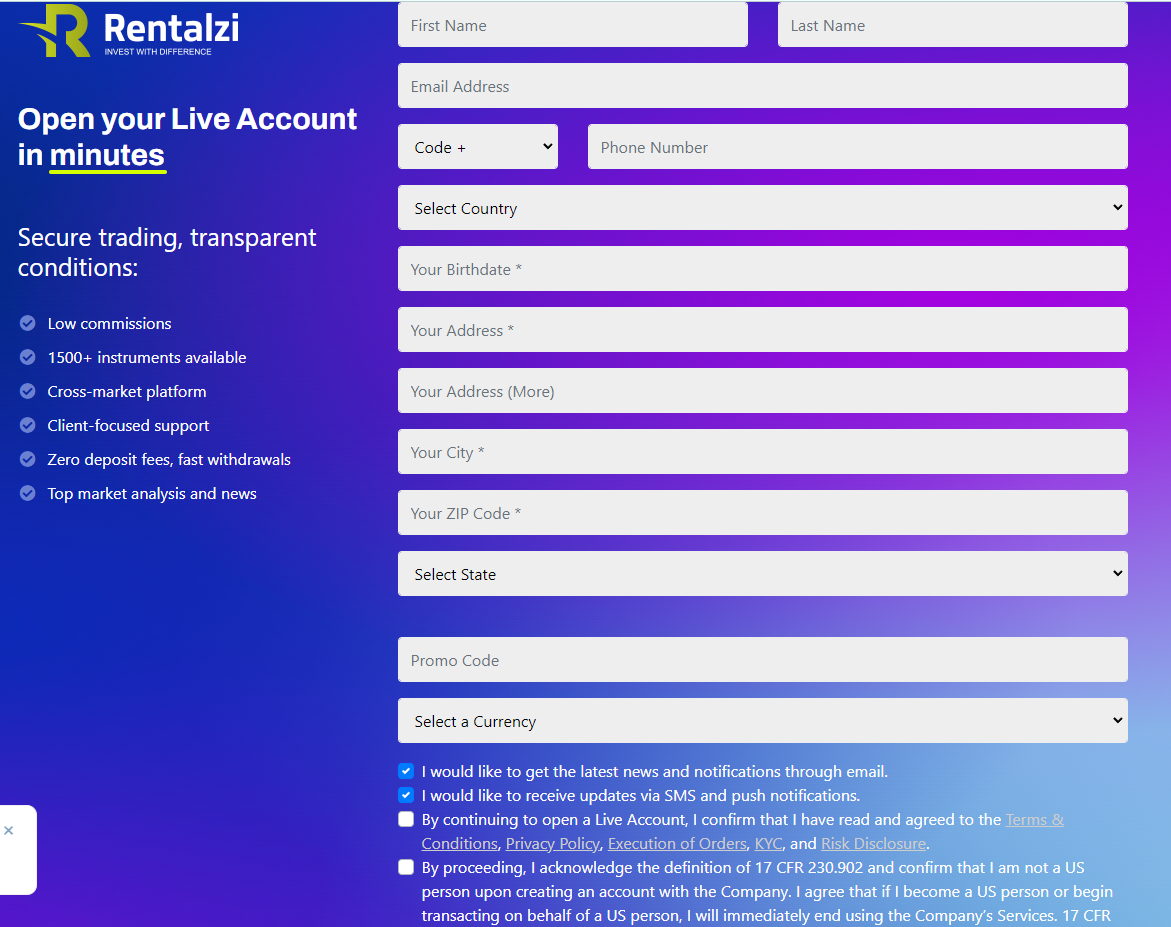The height and width of the screenshot is (927, 1171).
Task: Click the Your ZIP Code field
Action: coord(762,513)
